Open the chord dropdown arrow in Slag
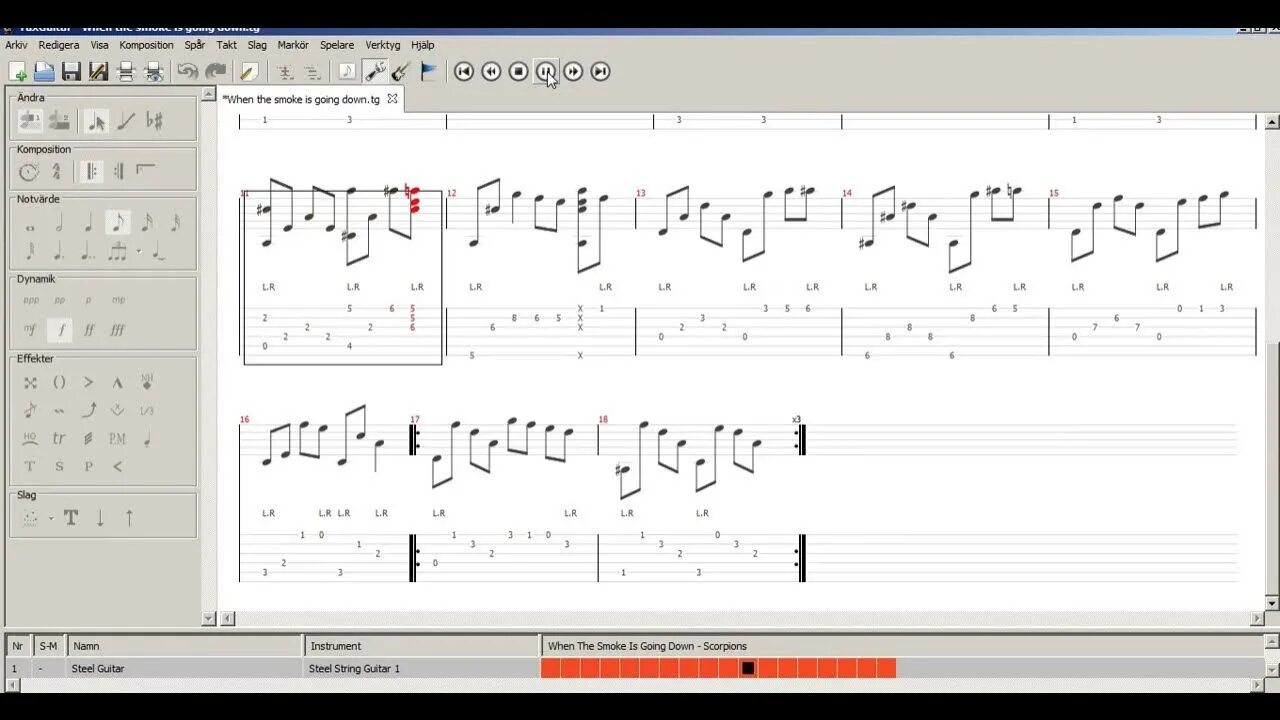1280x720 pixels. click(51, 518)
